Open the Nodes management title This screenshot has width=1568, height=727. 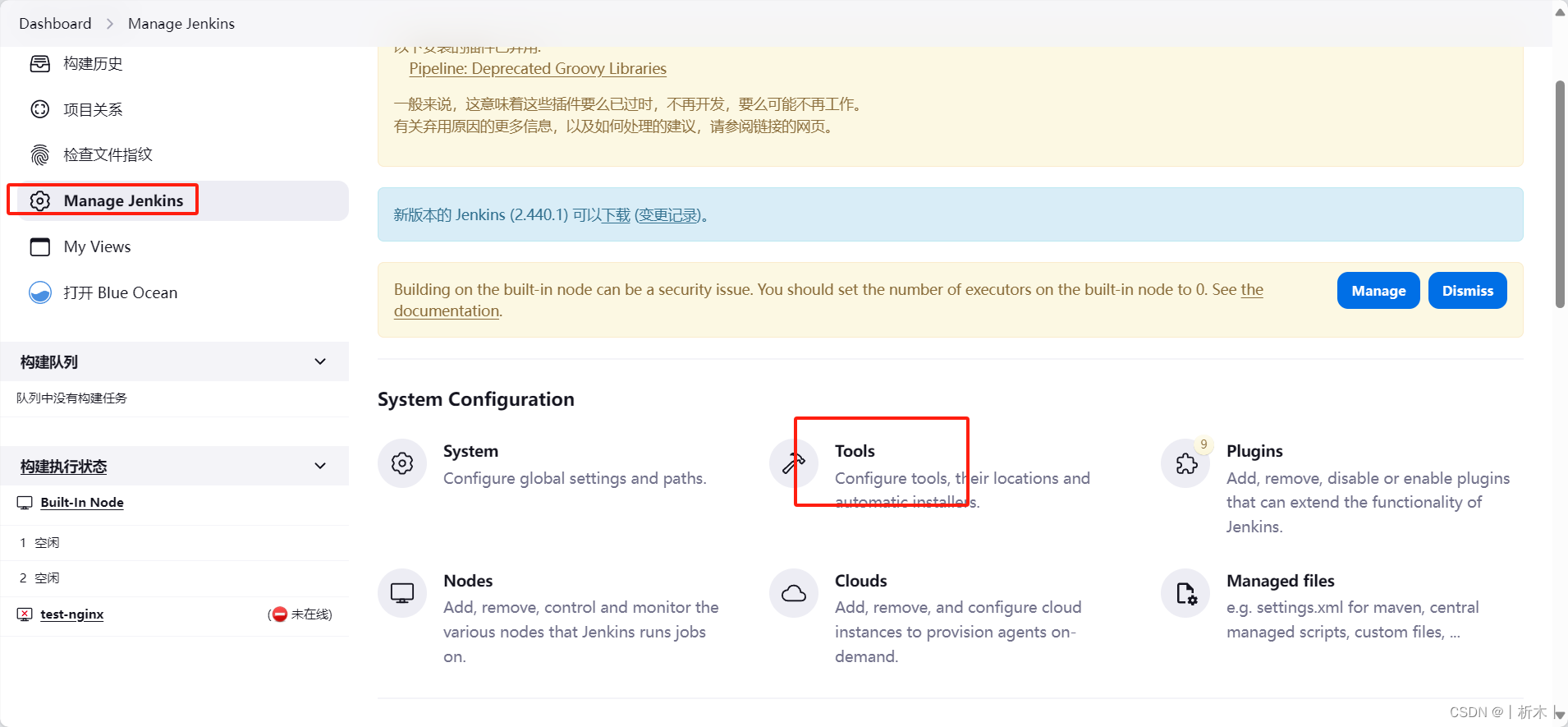coord(468,581)
